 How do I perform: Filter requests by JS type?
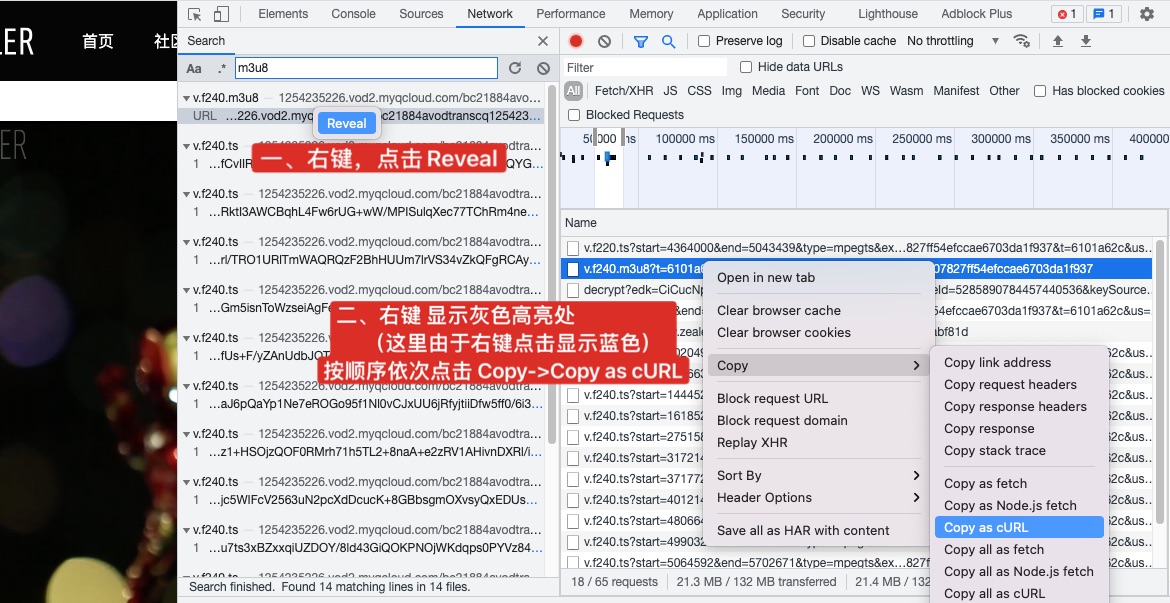pyautogui.click(x=670, y=91)
